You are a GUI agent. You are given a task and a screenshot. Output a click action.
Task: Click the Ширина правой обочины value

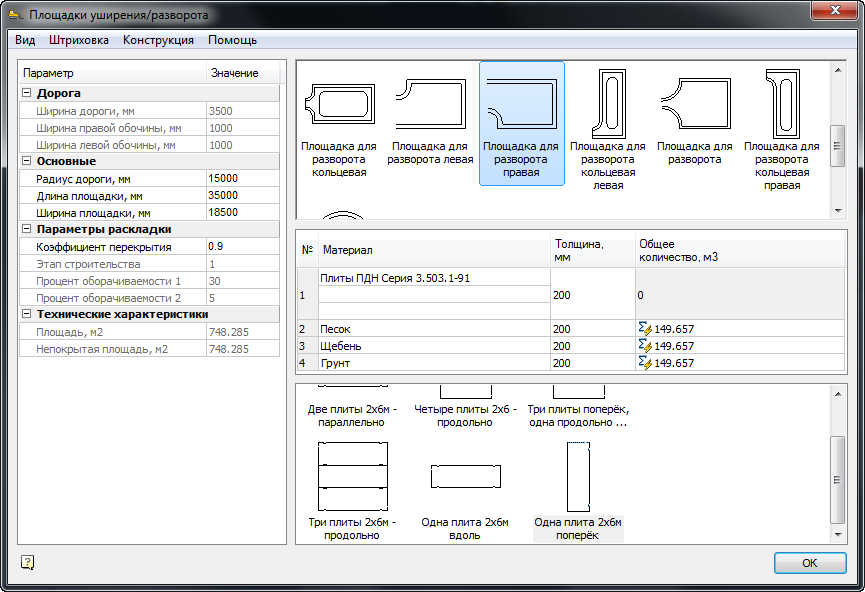pyautogui.click(x=243, y=128)
